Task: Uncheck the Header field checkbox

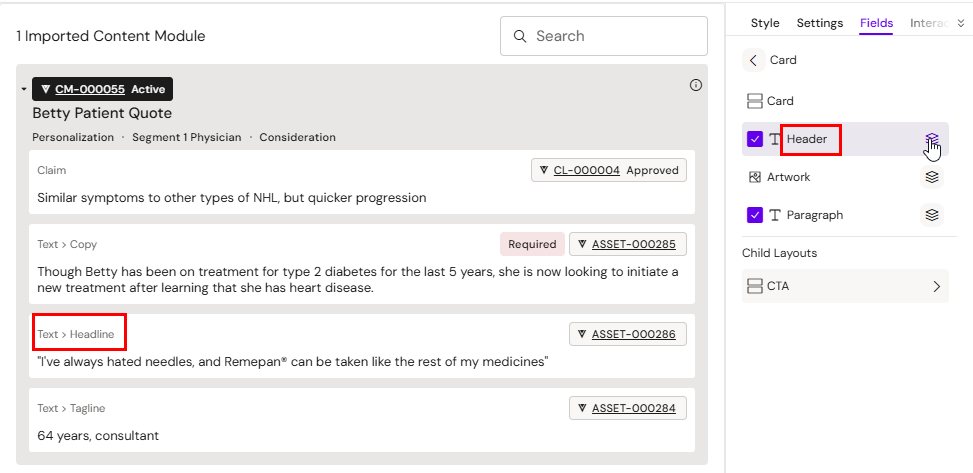Action: 755,140
